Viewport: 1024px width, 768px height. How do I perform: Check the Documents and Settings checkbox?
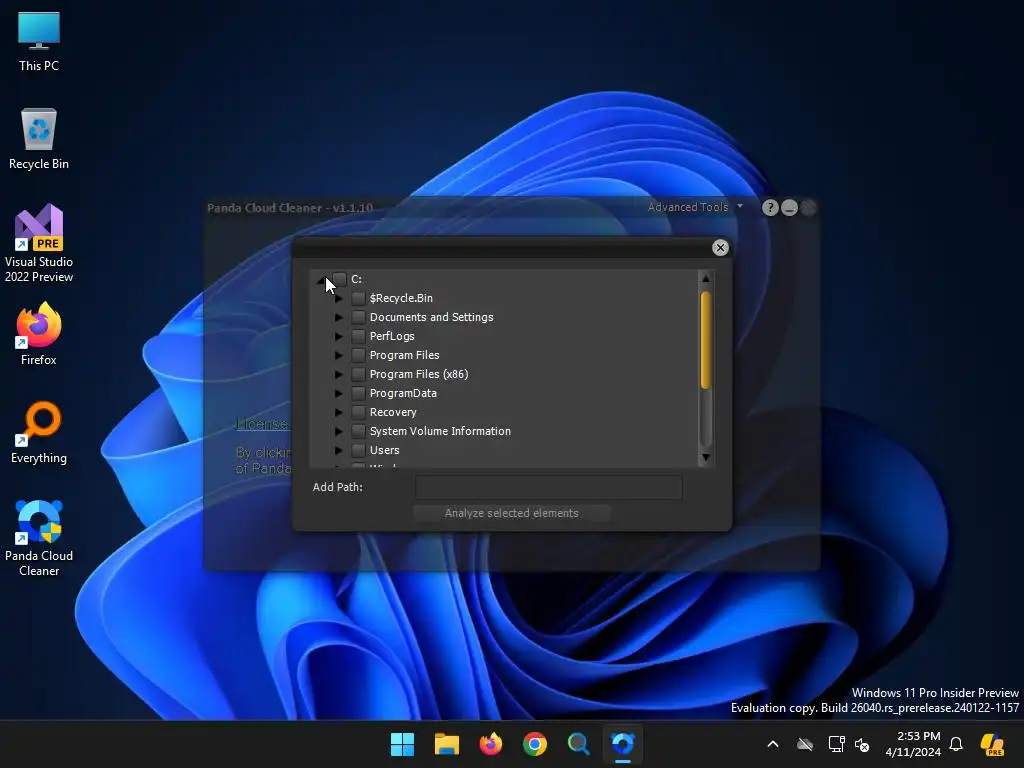tap(358, 317)
